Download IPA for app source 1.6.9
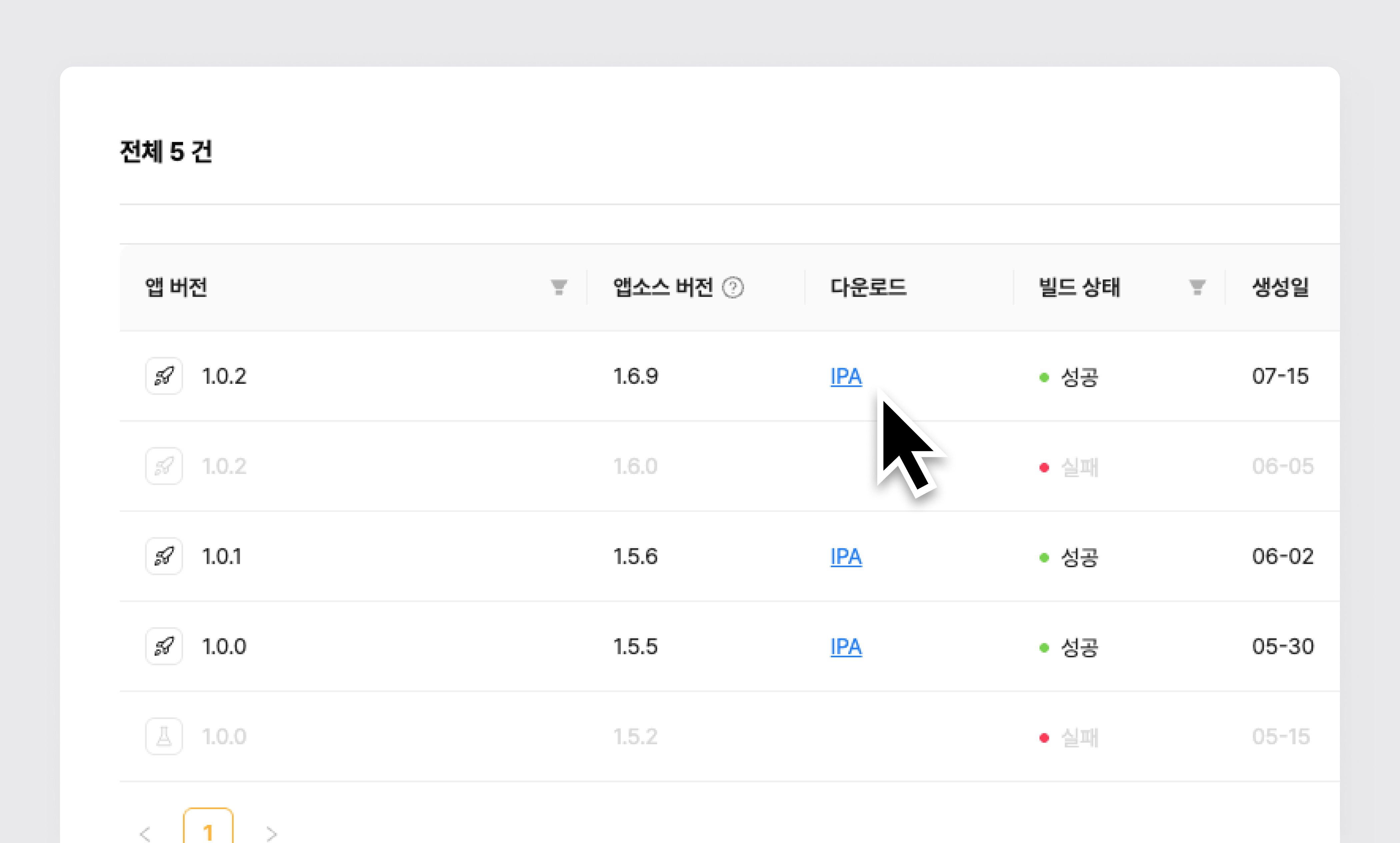Screen dimensions: 1400x843 tap(845, 376)
